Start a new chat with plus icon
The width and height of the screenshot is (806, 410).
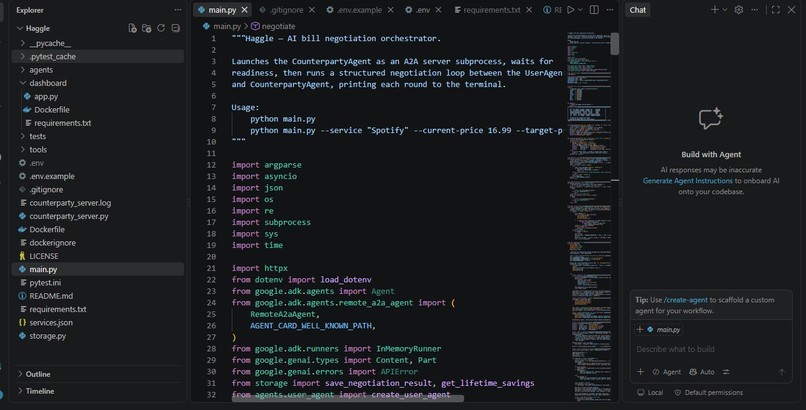click(715, 10)
